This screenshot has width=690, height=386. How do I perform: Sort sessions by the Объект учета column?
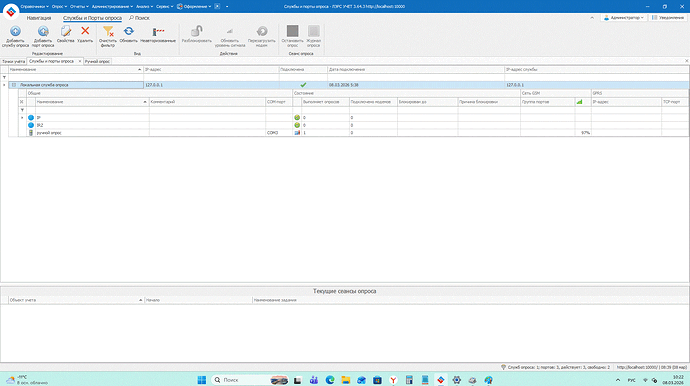pyautogui.click(x=76, y=300)
